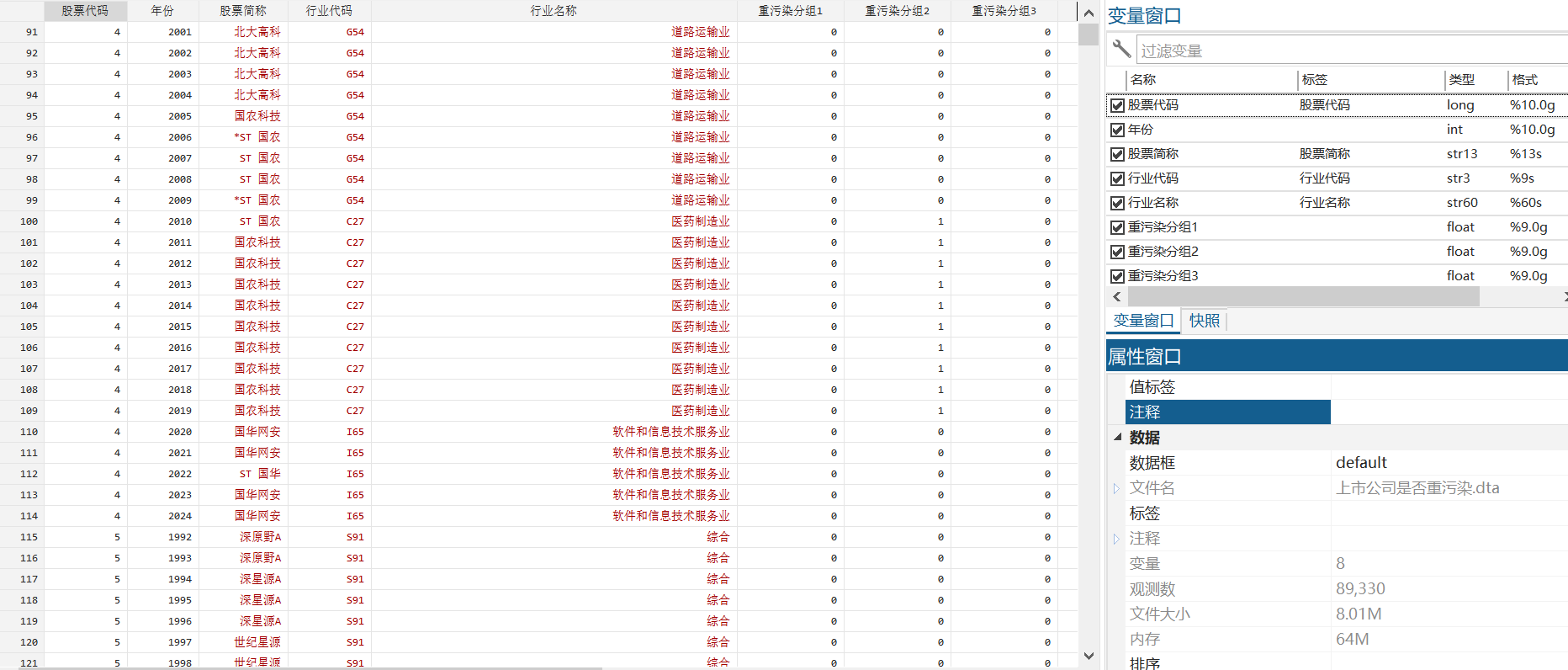Select row number 100 in the data grid

click(x=22, y=221)
